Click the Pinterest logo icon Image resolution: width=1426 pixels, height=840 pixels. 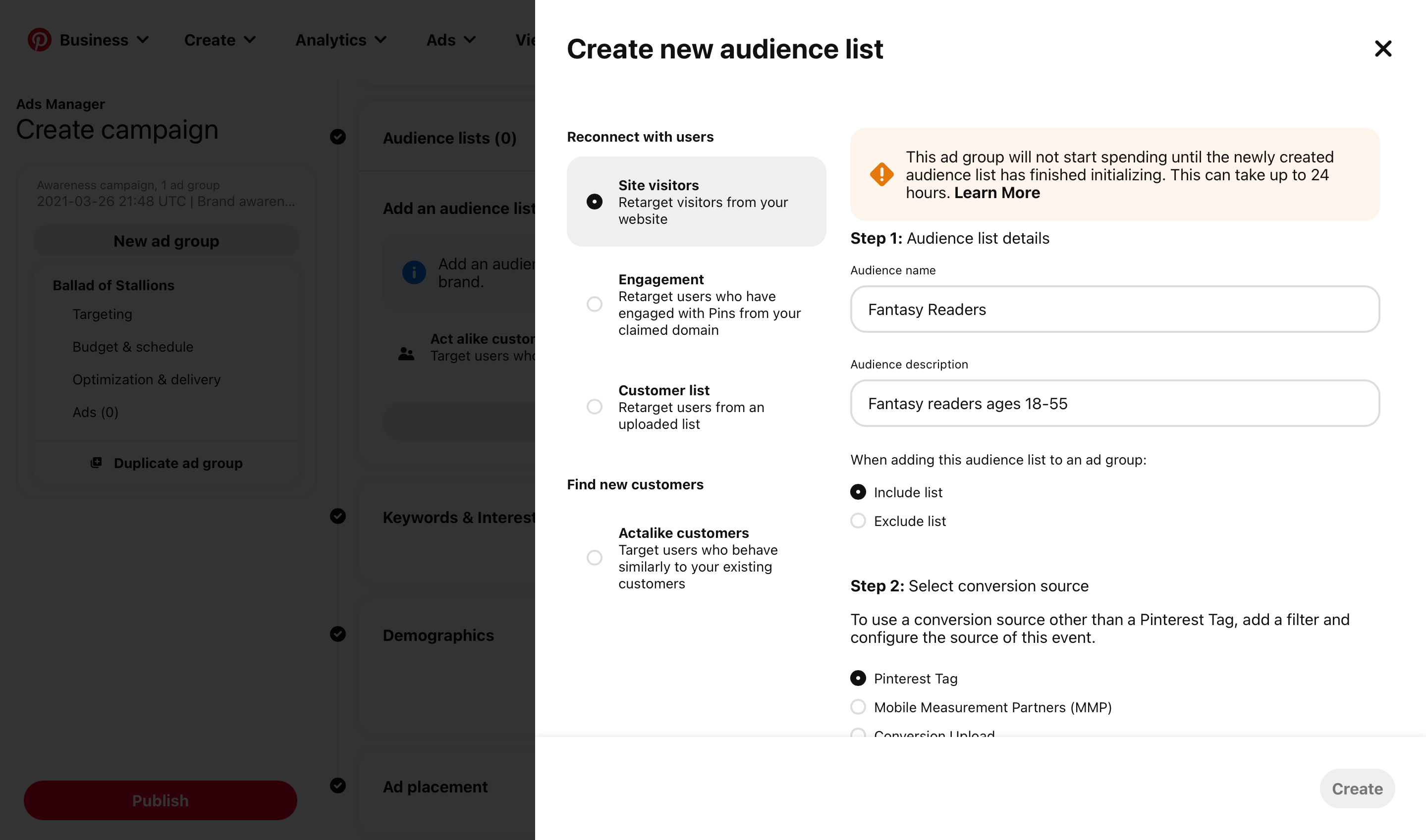(x=39, y=40)
